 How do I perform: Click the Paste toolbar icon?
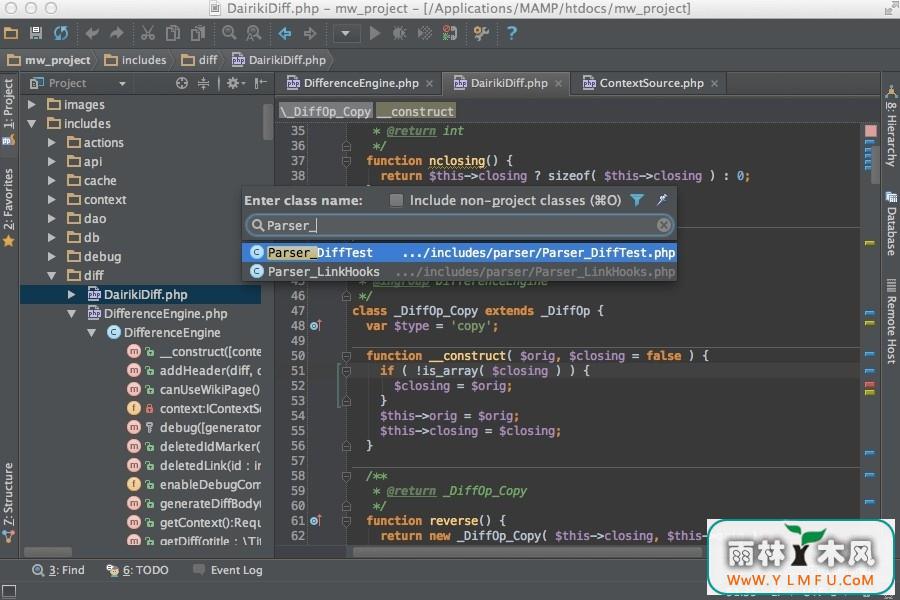pyautogui.click(x=197, y=33)
